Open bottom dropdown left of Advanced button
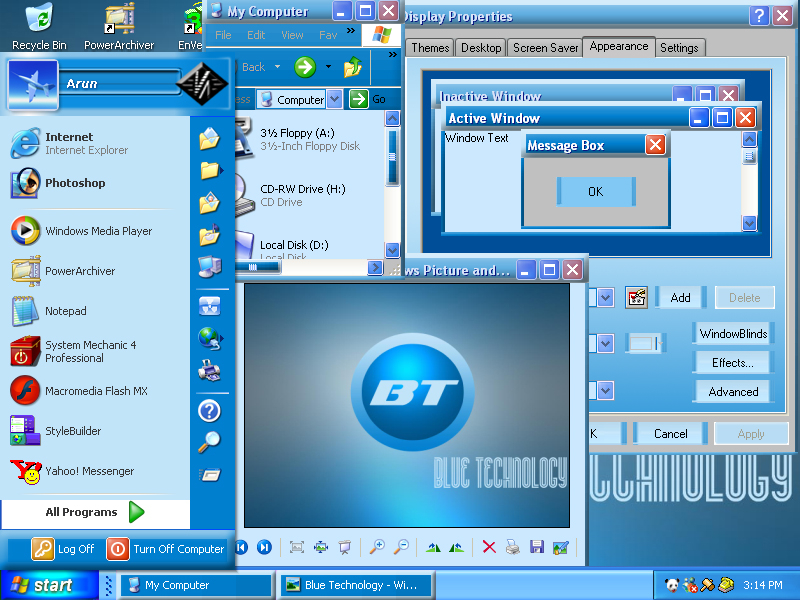The height and width of the screenshot is (600, 800). (605, 391)
